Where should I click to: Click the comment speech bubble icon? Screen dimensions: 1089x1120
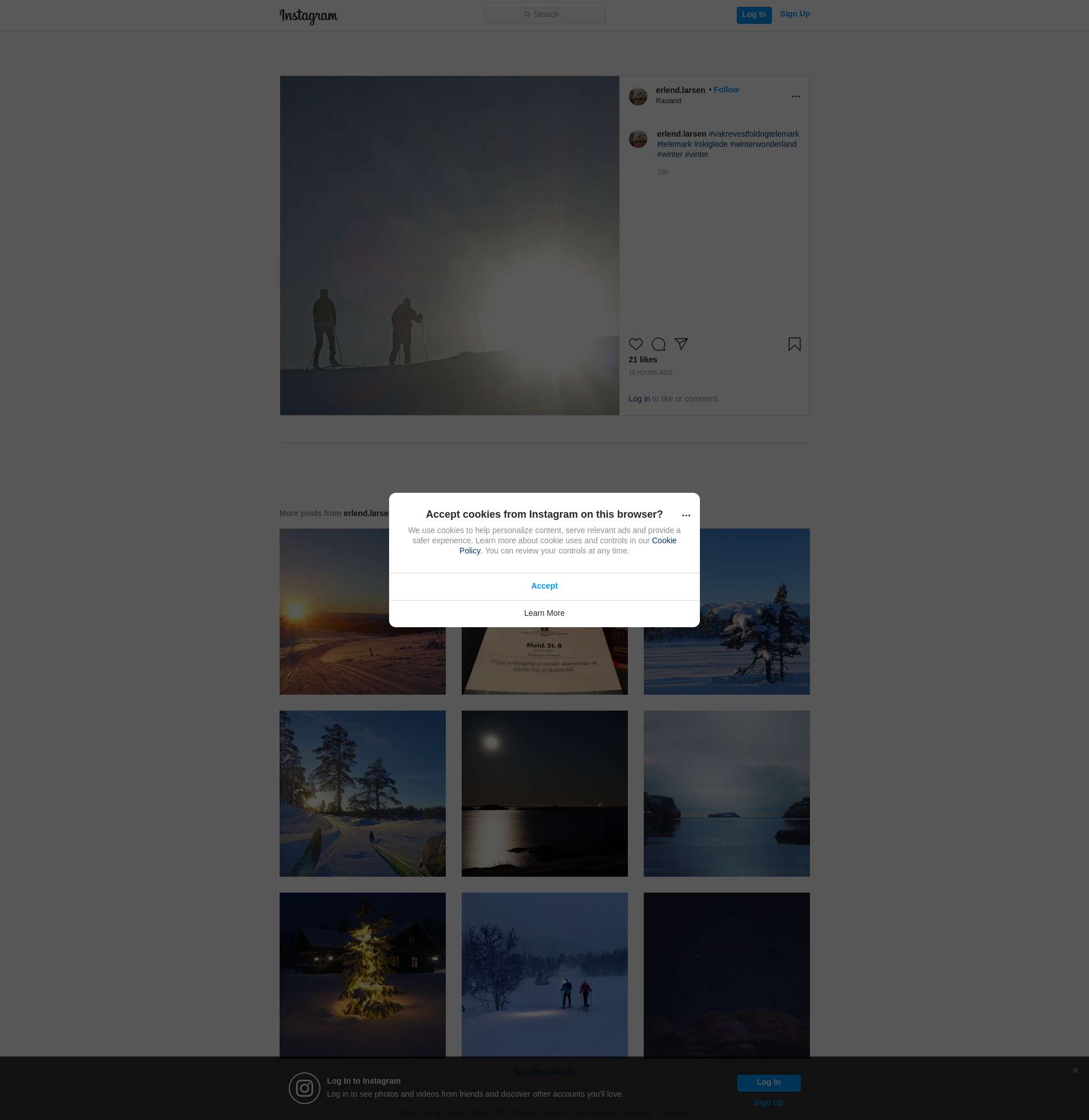pos(659,344)
